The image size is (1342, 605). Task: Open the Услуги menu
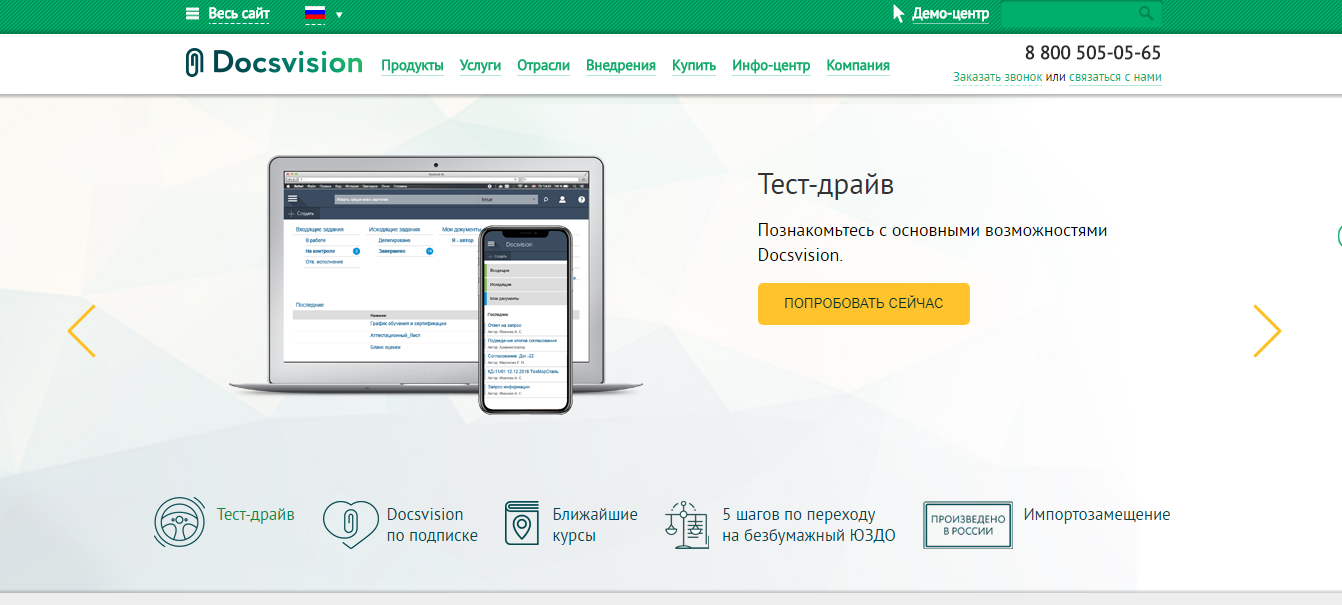click(480, 66)
